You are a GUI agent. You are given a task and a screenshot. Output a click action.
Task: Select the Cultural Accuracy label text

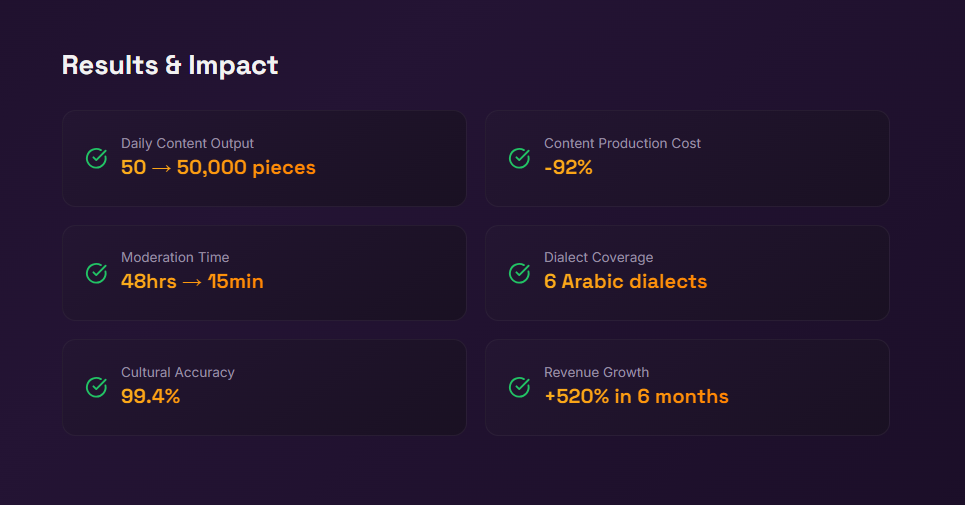(178, 372)
